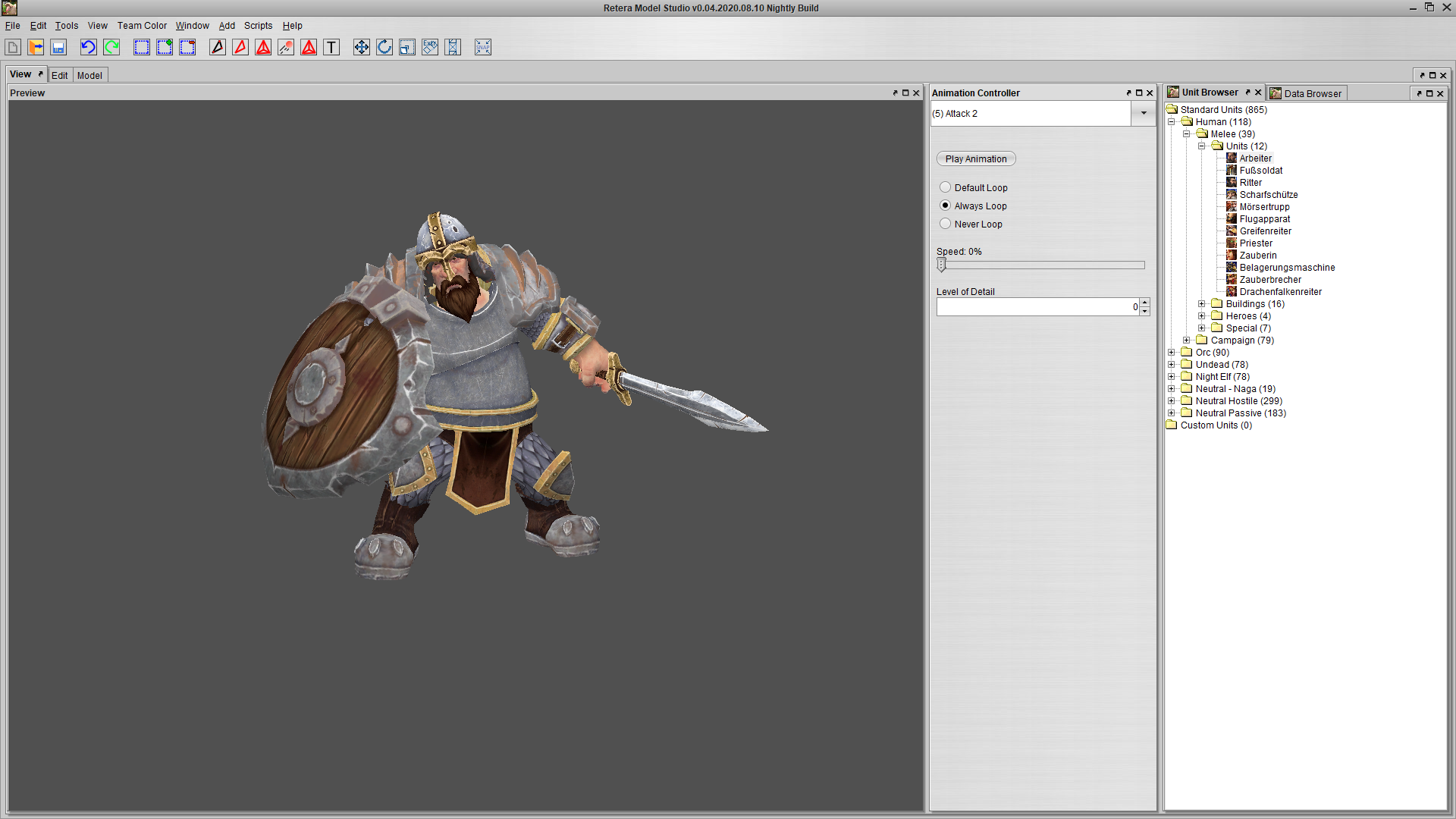Open the File menu
The width and height of the screenshot is (1456, 819).
(x=13, y=26)
